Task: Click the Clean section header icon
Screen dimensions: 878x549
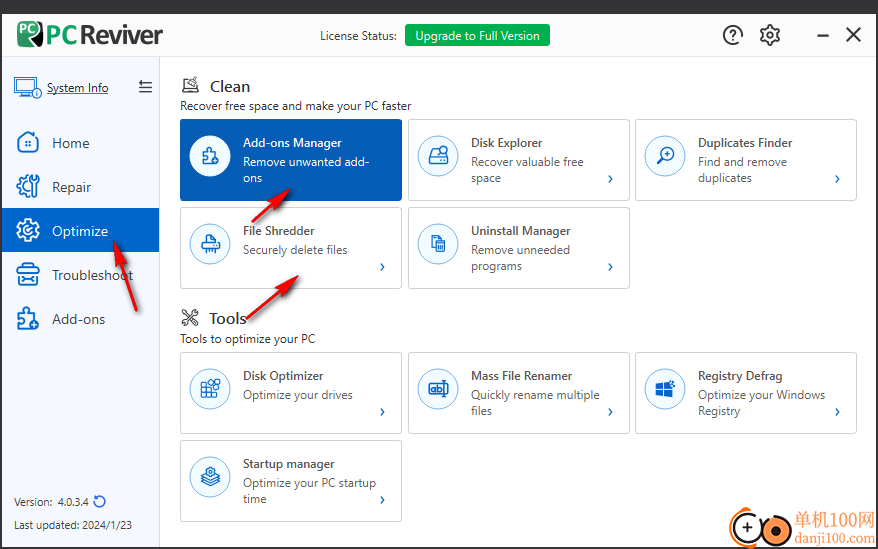Action: pos(190,85)
